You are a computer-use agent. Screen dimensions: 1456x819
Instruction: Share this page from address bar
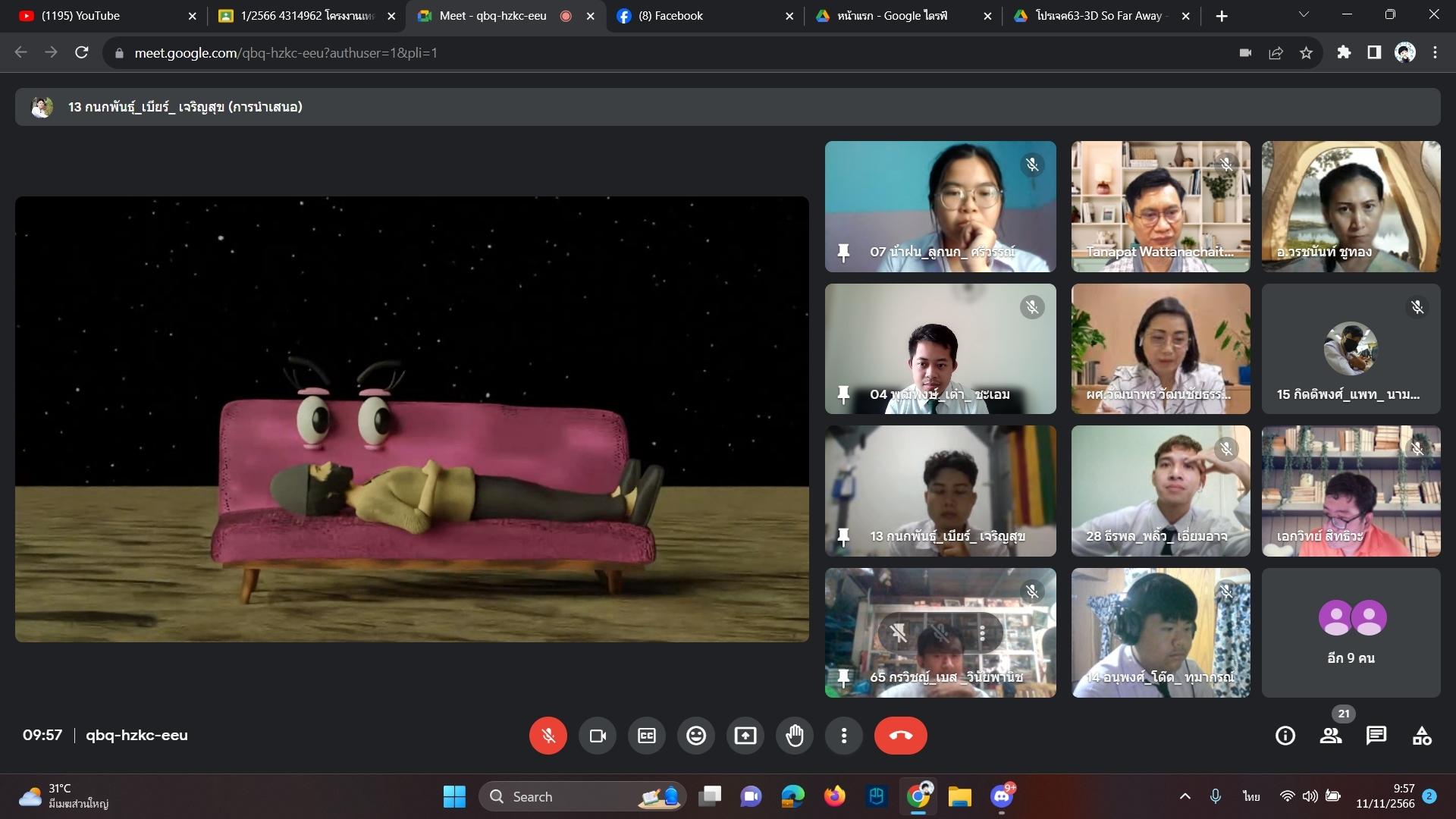click(1276, 52)
